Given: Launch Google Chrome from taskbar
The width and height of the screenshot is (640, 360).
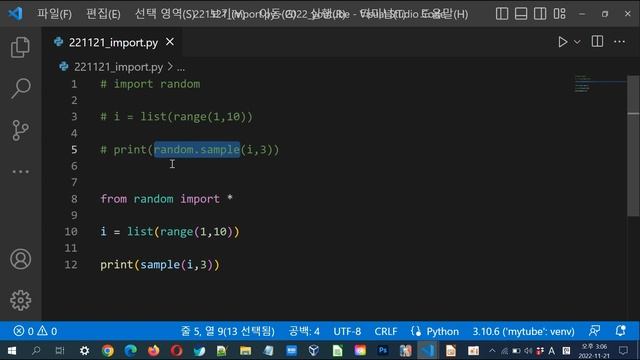Looking at the screenshot, I should (108, 351).
